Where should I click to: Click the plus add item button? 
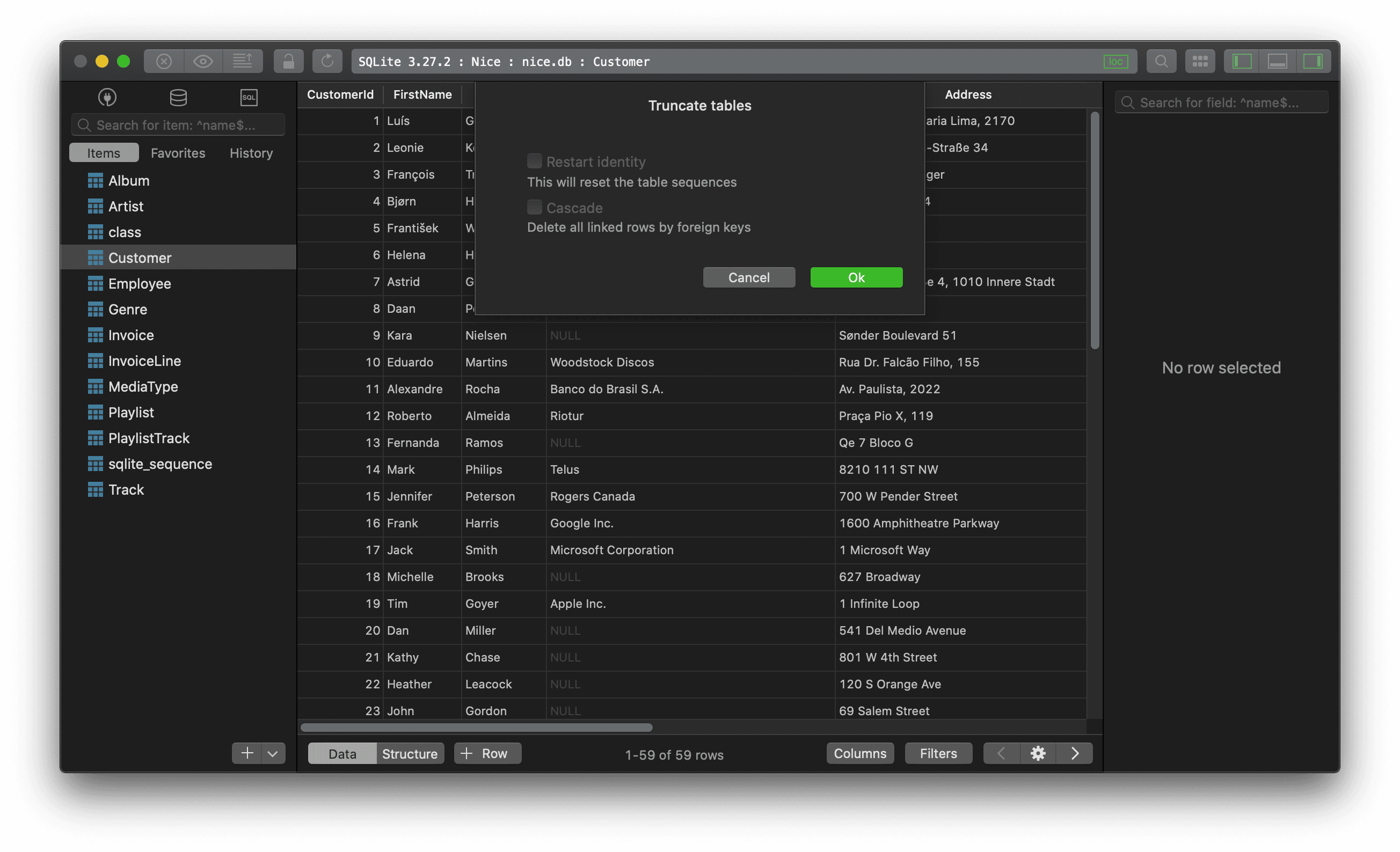pos(246,753)
